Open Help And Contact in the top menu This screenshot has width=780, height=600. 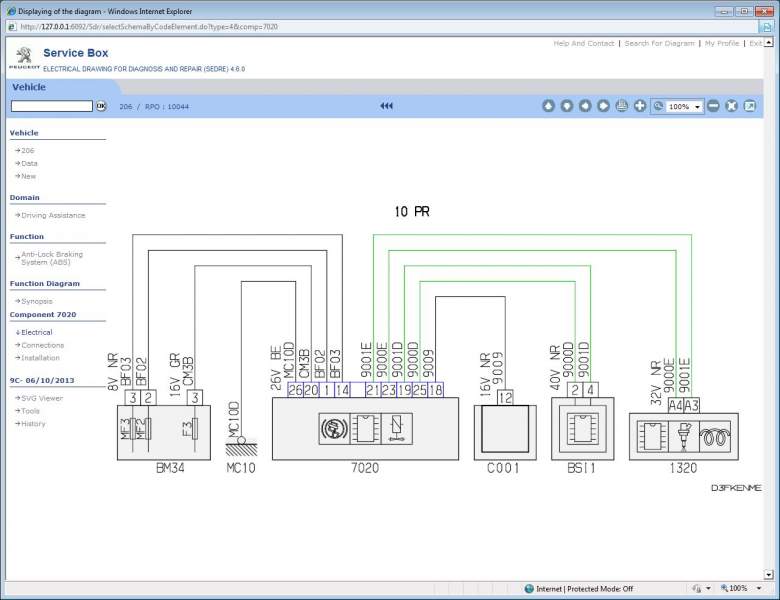(x=584, y=43)
